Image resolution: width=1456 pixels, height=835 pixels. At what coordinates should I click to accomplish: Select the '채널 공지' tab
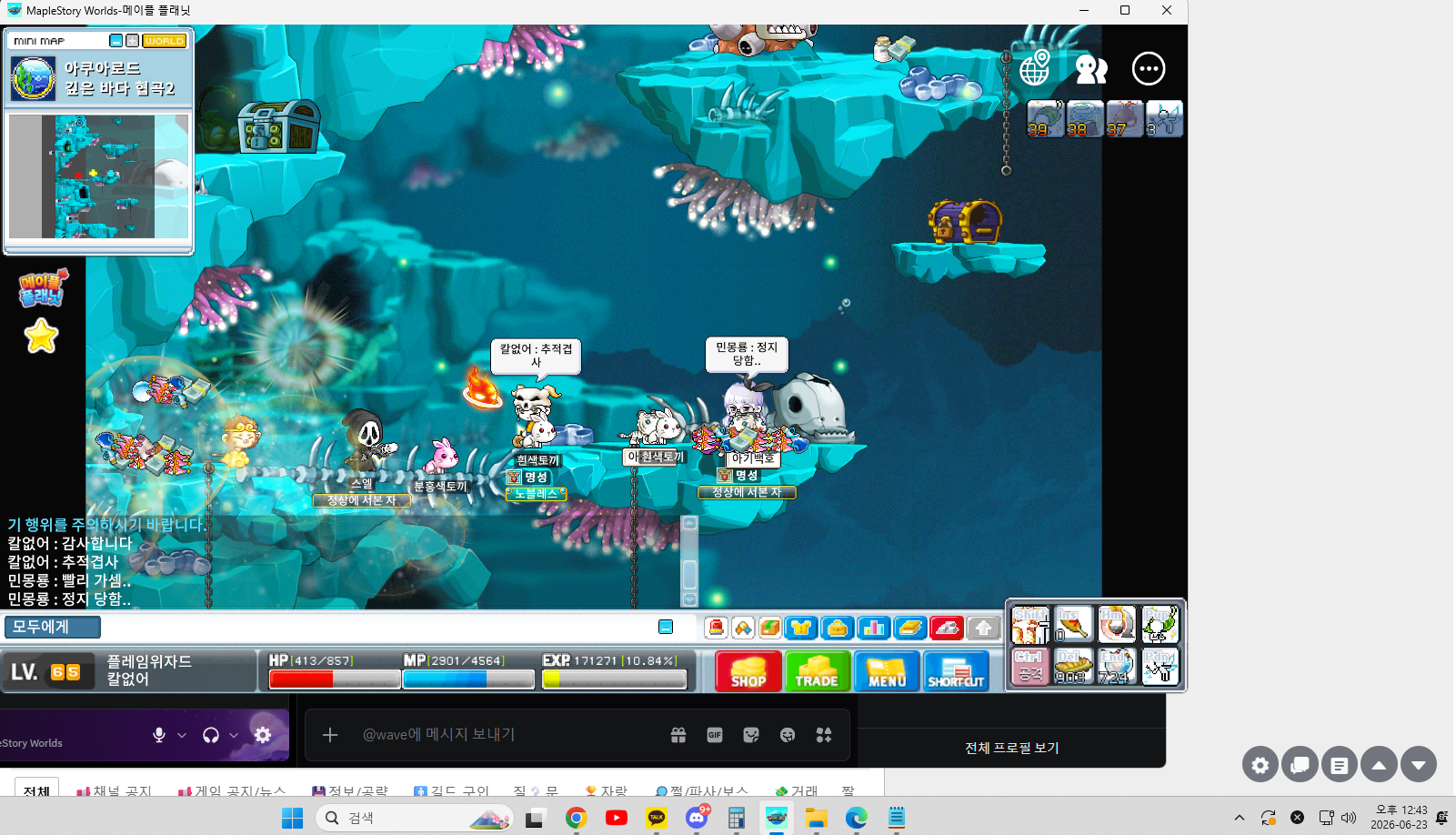tap(115, 790)
